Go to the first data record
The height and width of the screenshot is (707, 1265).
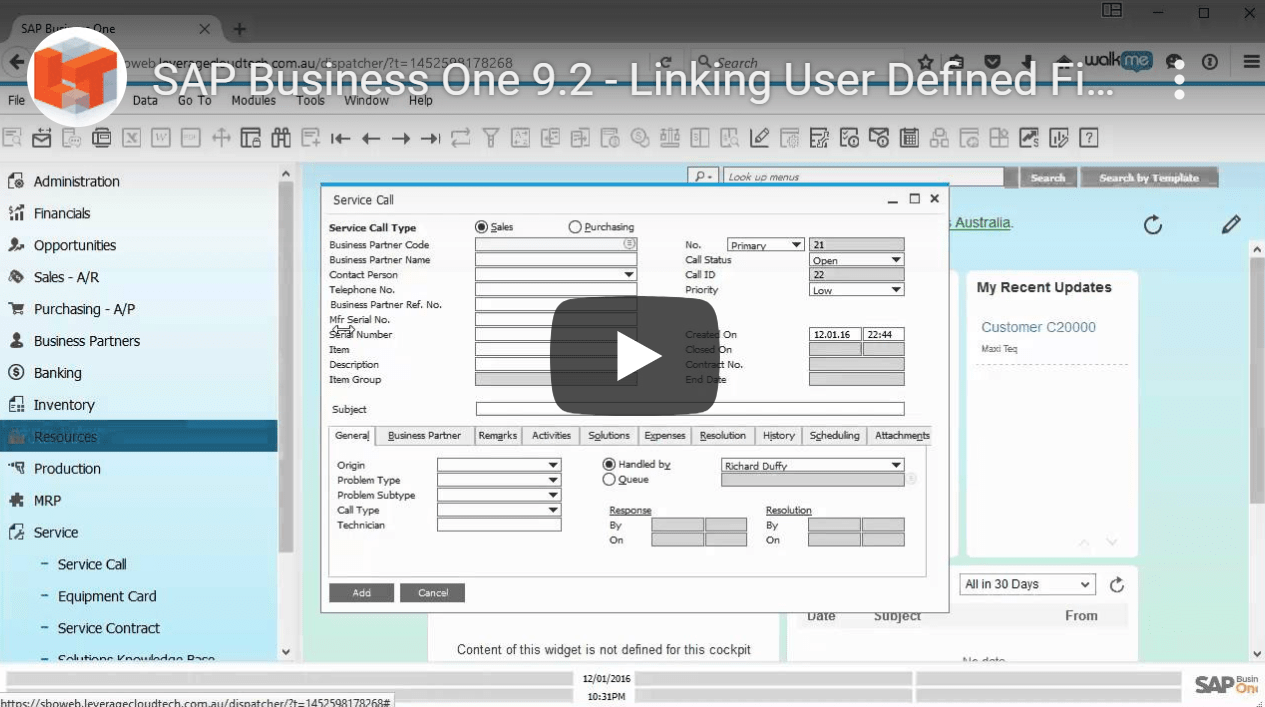click(340, 138)
